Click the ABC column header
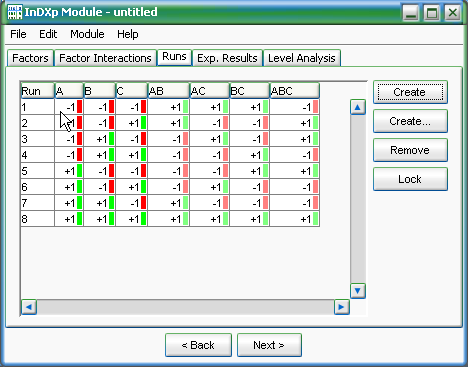 point(294,91)
